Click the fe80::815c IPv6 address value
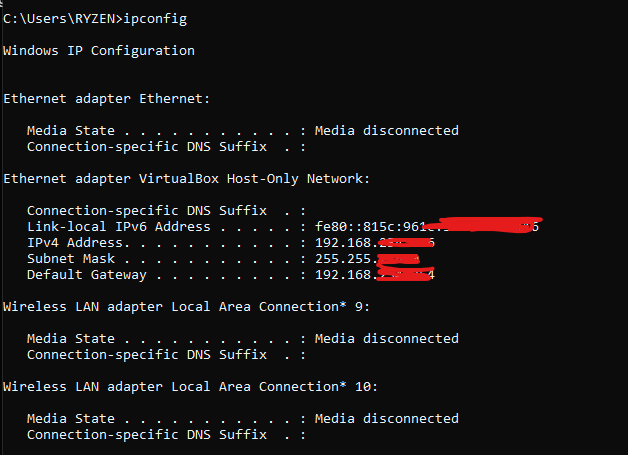The height and width of the screenshot is (455, 628). [427, 226]
